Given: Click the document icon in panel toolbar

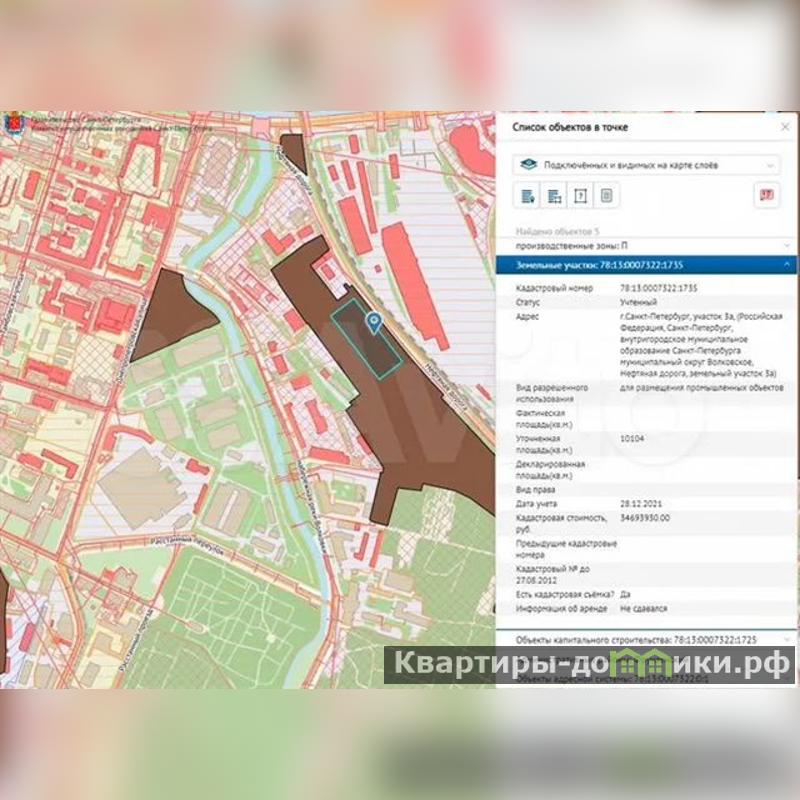Looking at the screenshot, I should [x=606, y=195].
